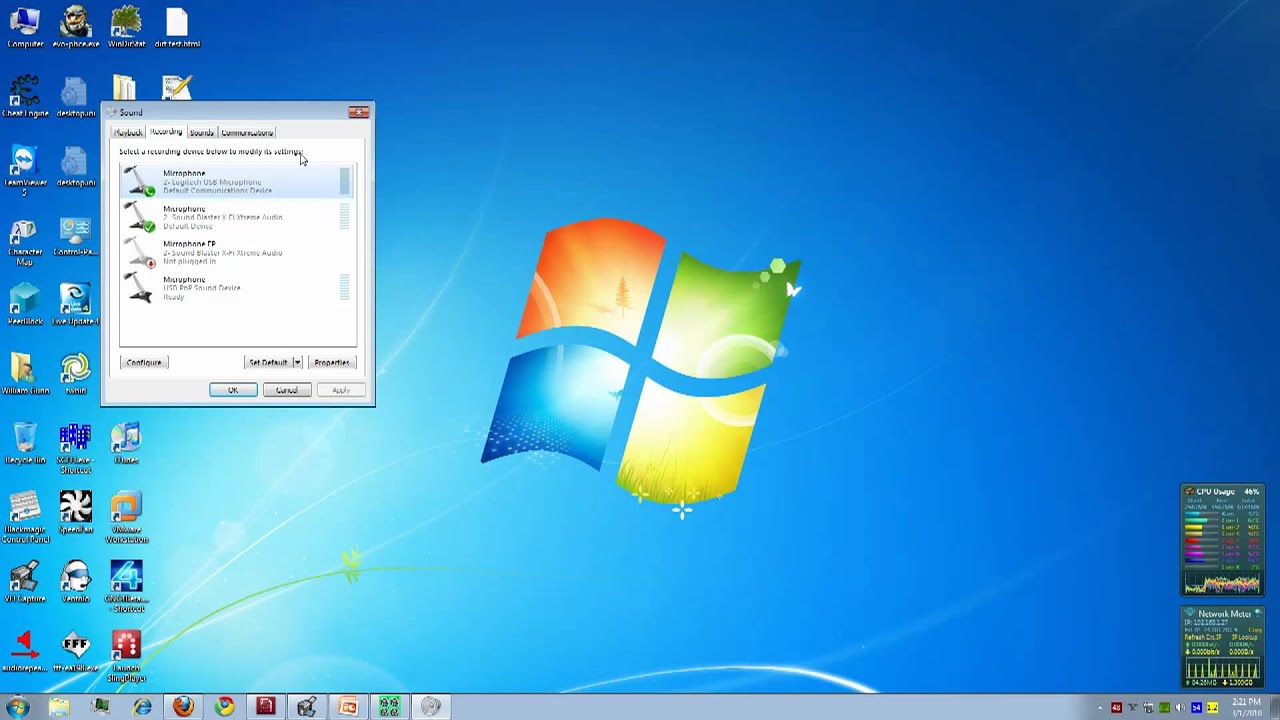Launch VMware Workstation shortcut
1280x720 pixels.
[126, 517]
